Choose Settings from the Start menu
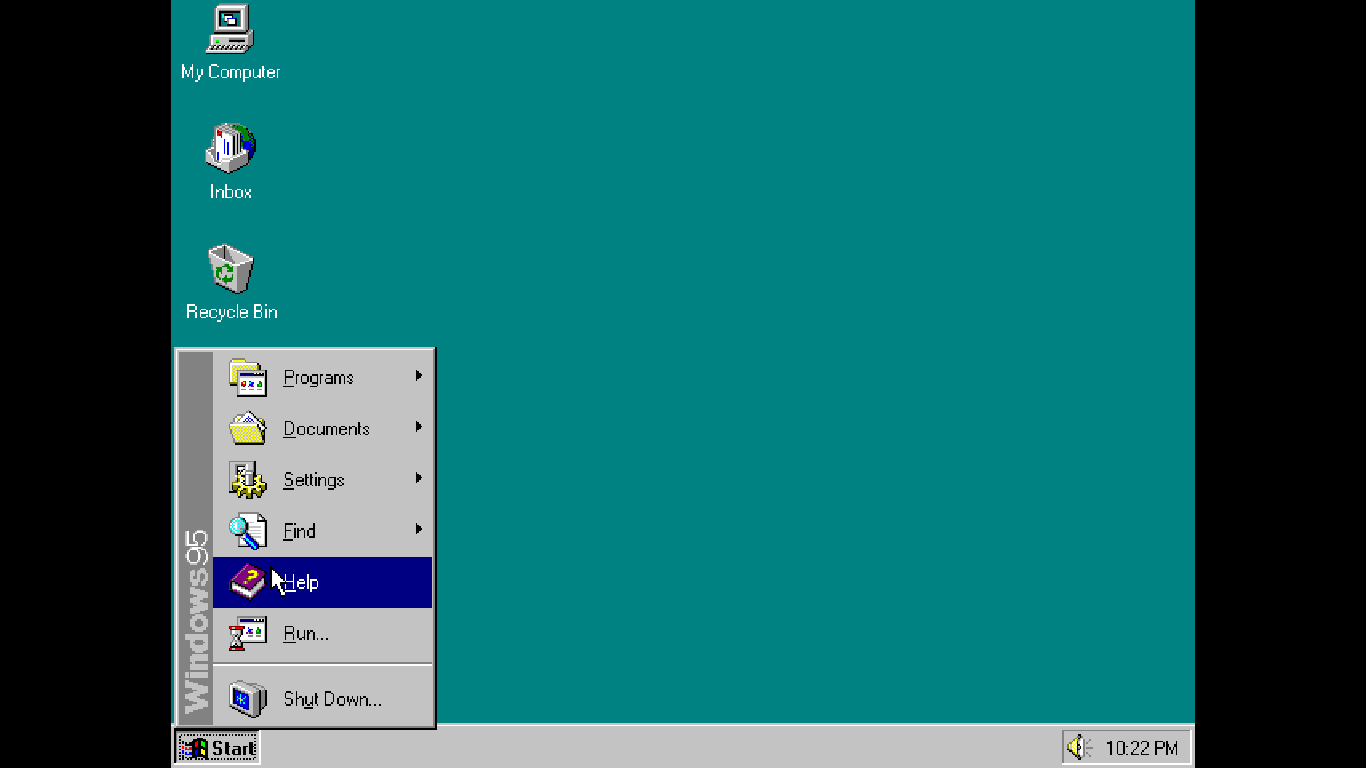The image size is (1366, 768). [x=323, y=480]
